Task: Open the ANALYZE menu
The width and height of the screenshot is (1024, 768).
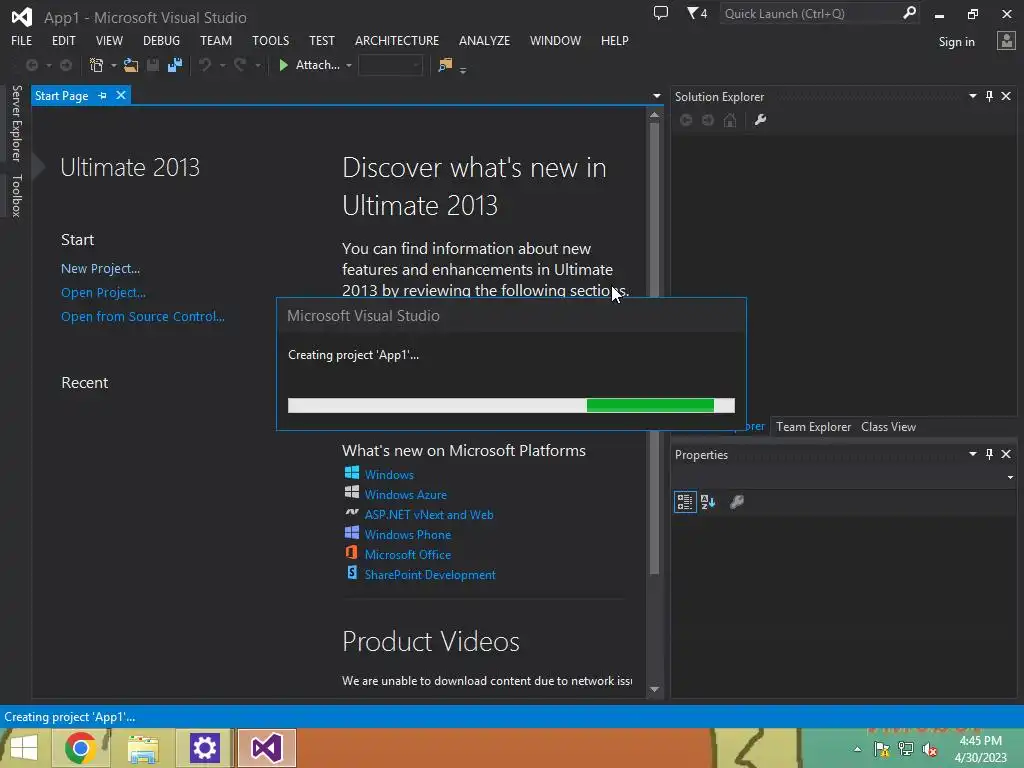Action: (x=485, y=40)
